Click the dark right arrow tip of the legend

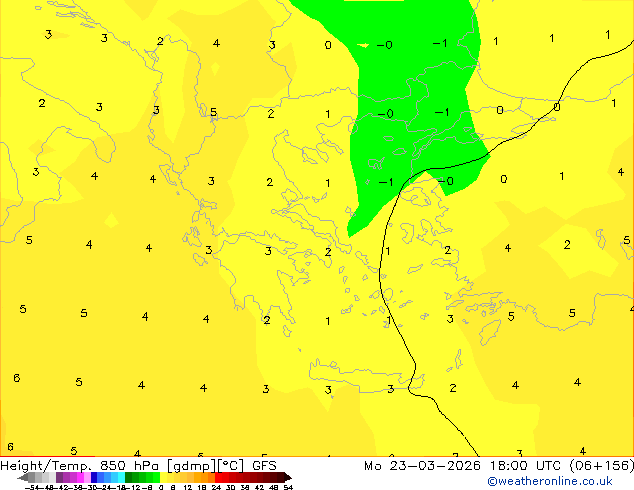[288, 477]
